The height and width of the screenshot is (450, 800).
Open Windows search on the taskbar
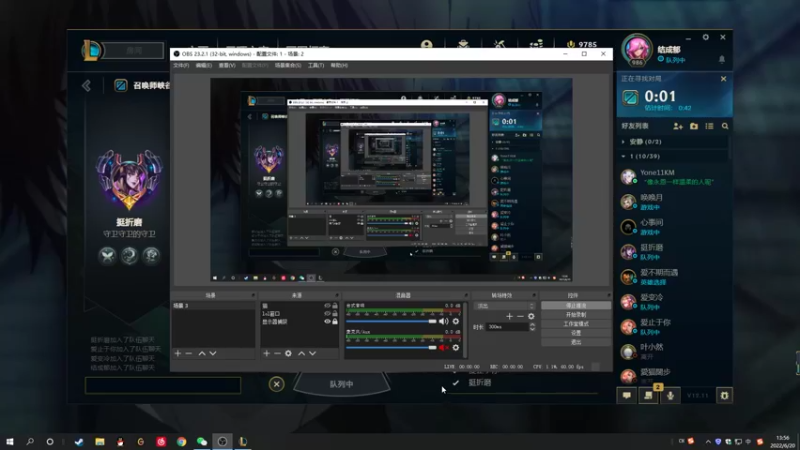30,442
